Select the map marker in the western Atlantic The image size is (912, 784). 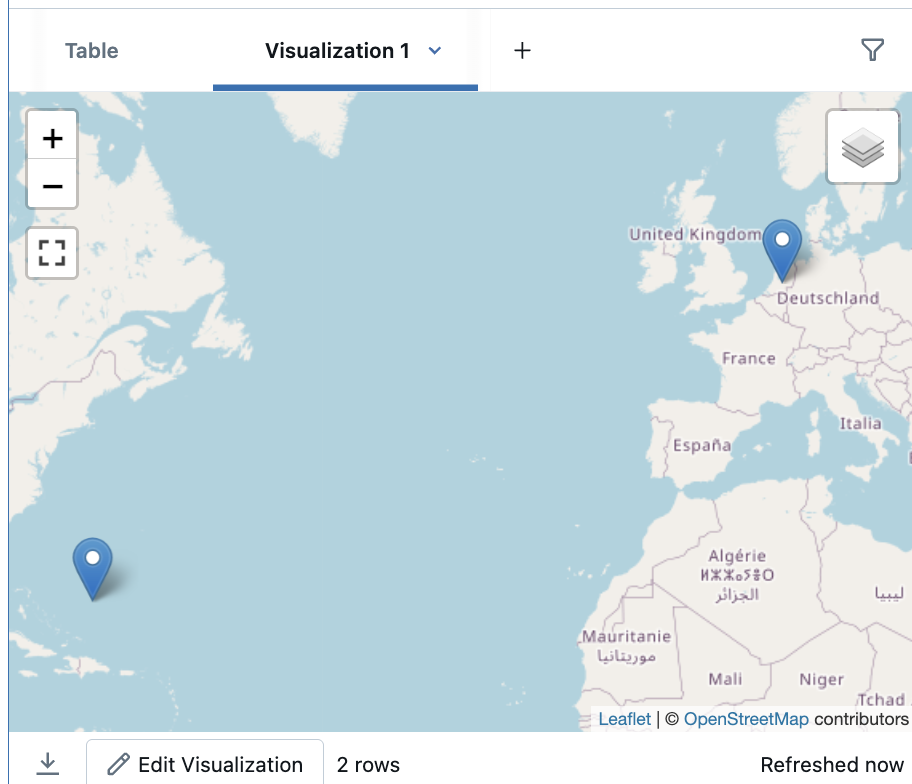pyautogui.click(x=93, y=567)
